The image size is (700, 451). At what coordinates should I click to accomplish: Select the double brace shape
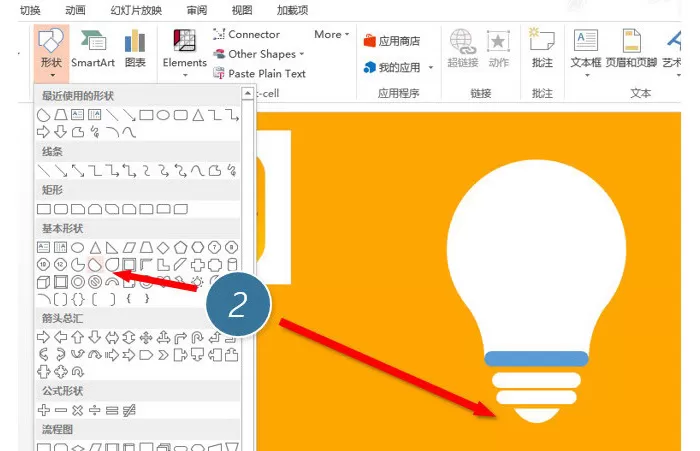[x=78, y=299]
